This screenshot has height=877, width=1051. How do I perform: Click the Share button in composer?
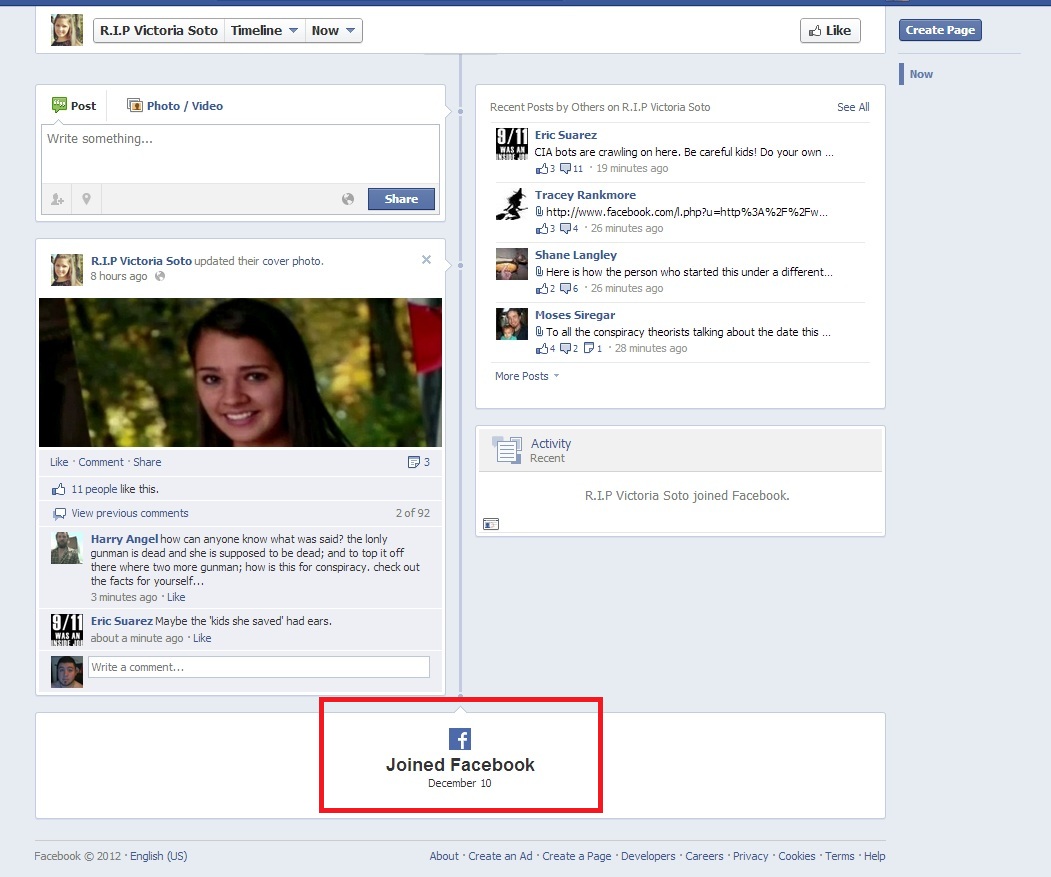coord(401,199)
